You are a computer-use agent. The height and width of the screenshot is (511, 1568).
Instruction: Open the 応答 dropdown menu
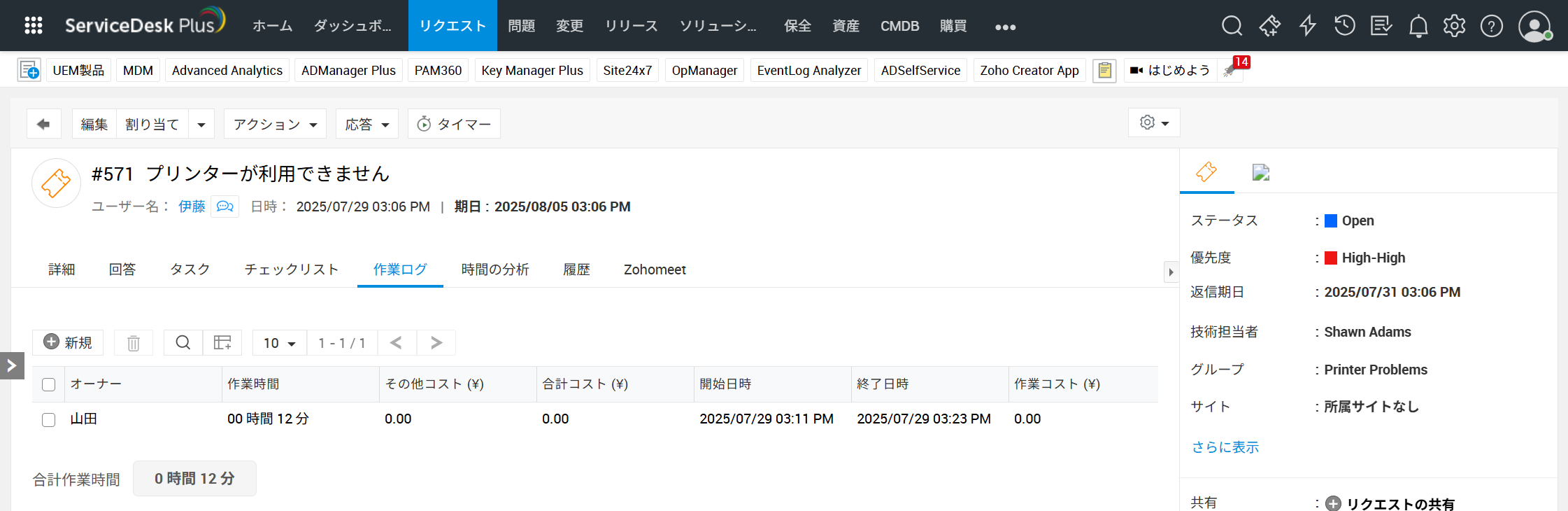[367, 124]
